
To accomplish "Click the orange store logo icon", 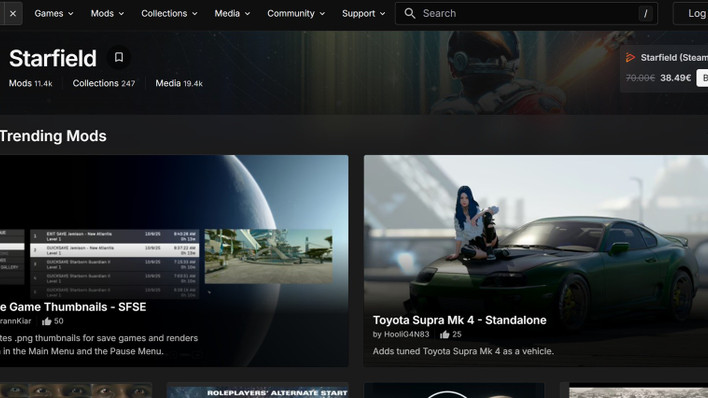I will (630, 57).
